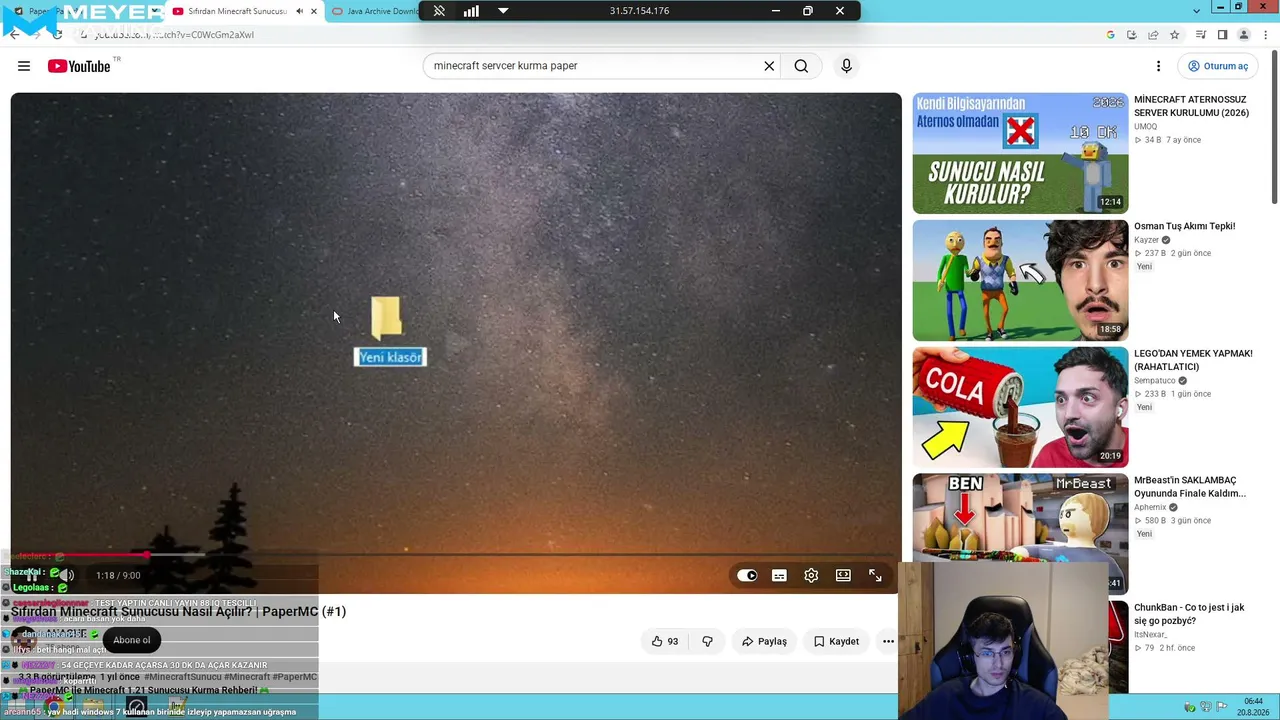Open the browser side panel icon

point(1222,35)
